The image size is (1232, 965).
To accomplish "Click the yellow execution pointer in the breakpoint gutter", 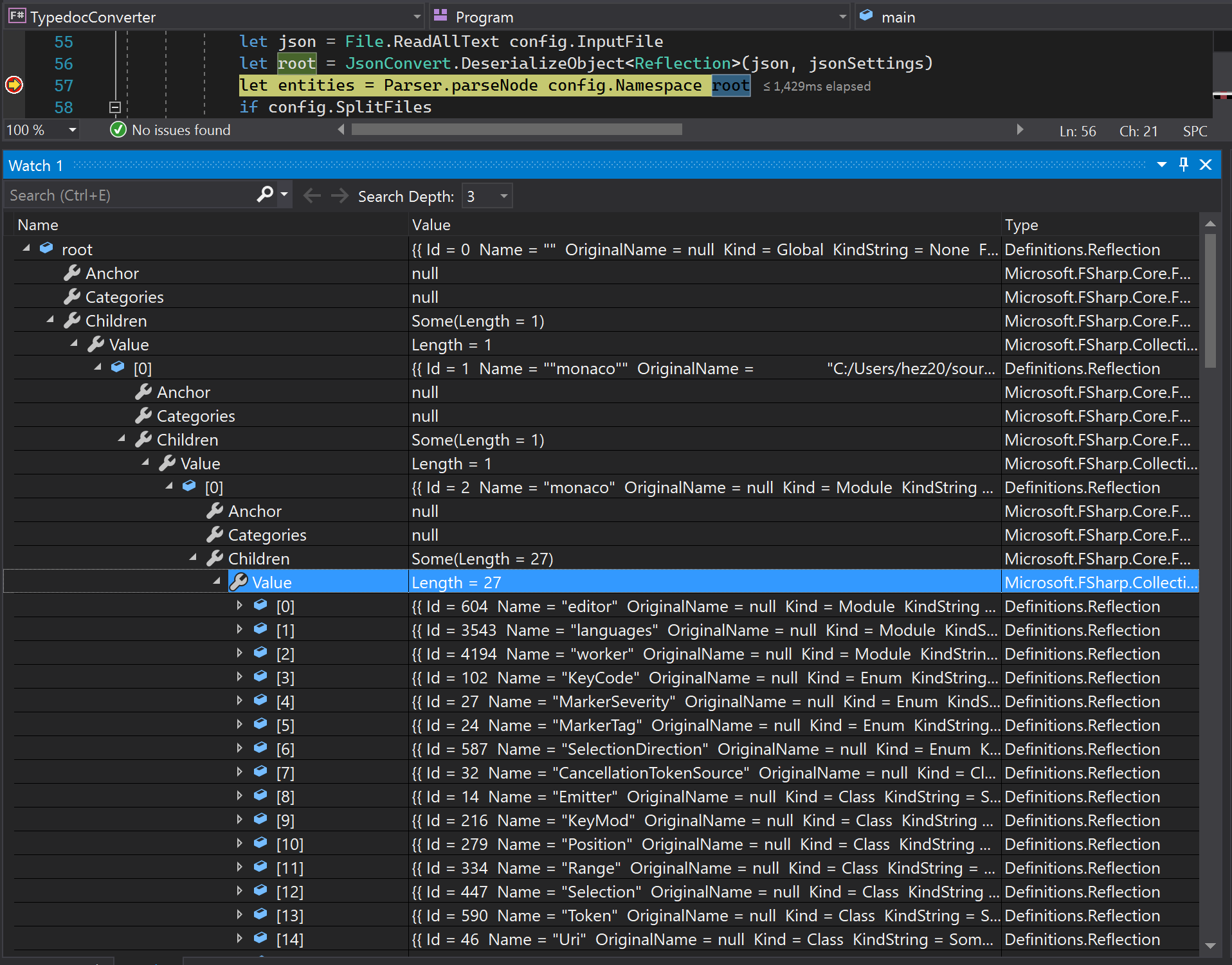I will [x=14, y=84].
